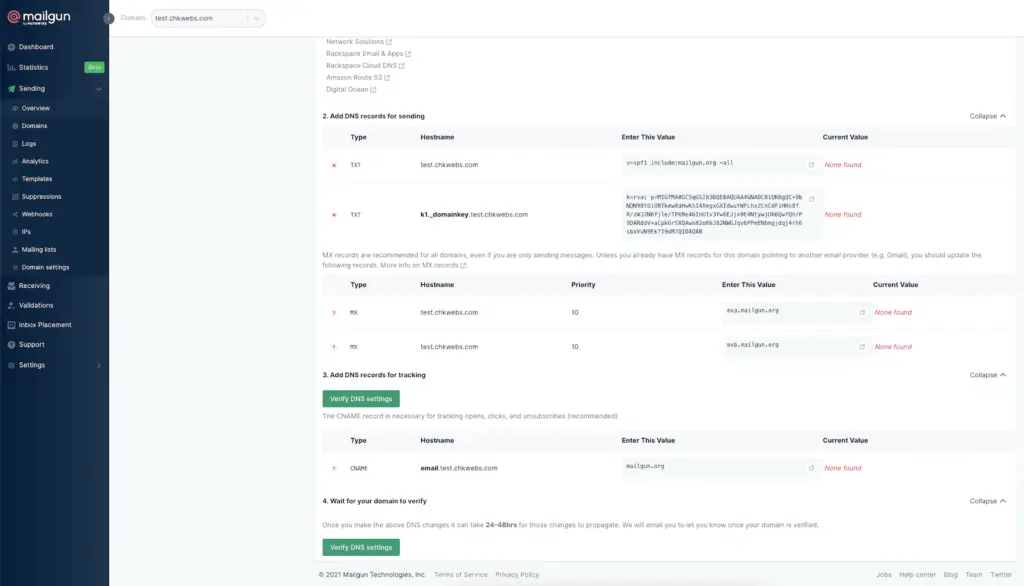The image size is (1024, 586).
Task: Click the Mailgun logo
Action: click(x=50, y=17)
